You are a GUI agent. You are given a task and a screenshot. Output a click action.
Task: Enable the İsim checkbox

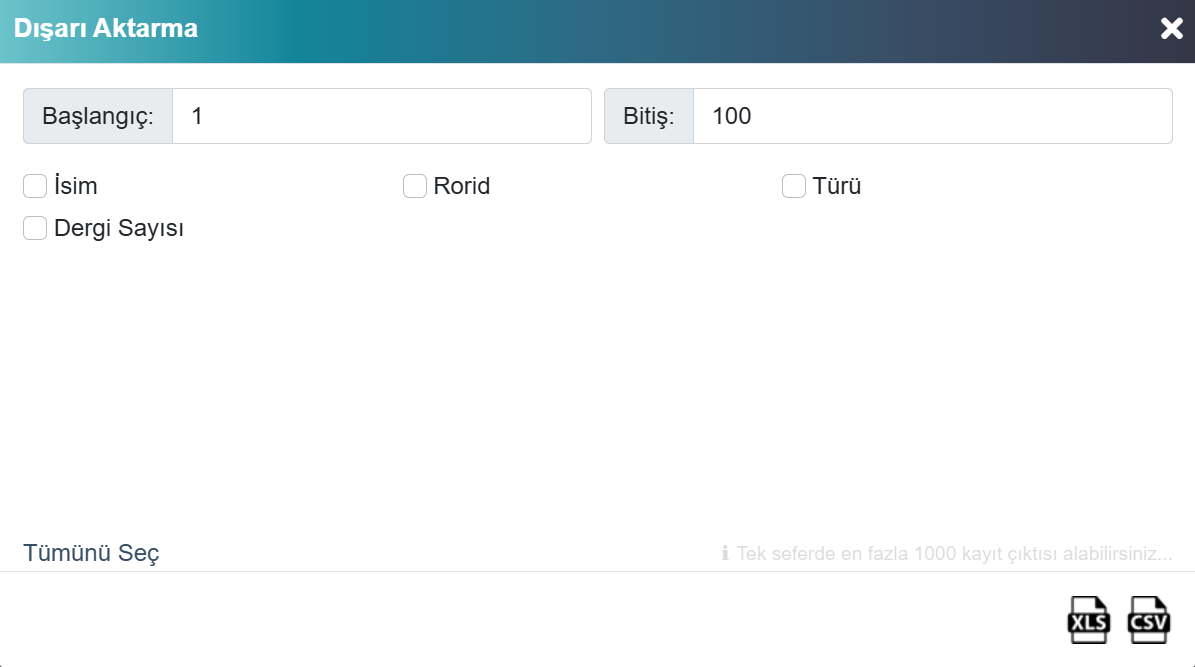point(35,186)
